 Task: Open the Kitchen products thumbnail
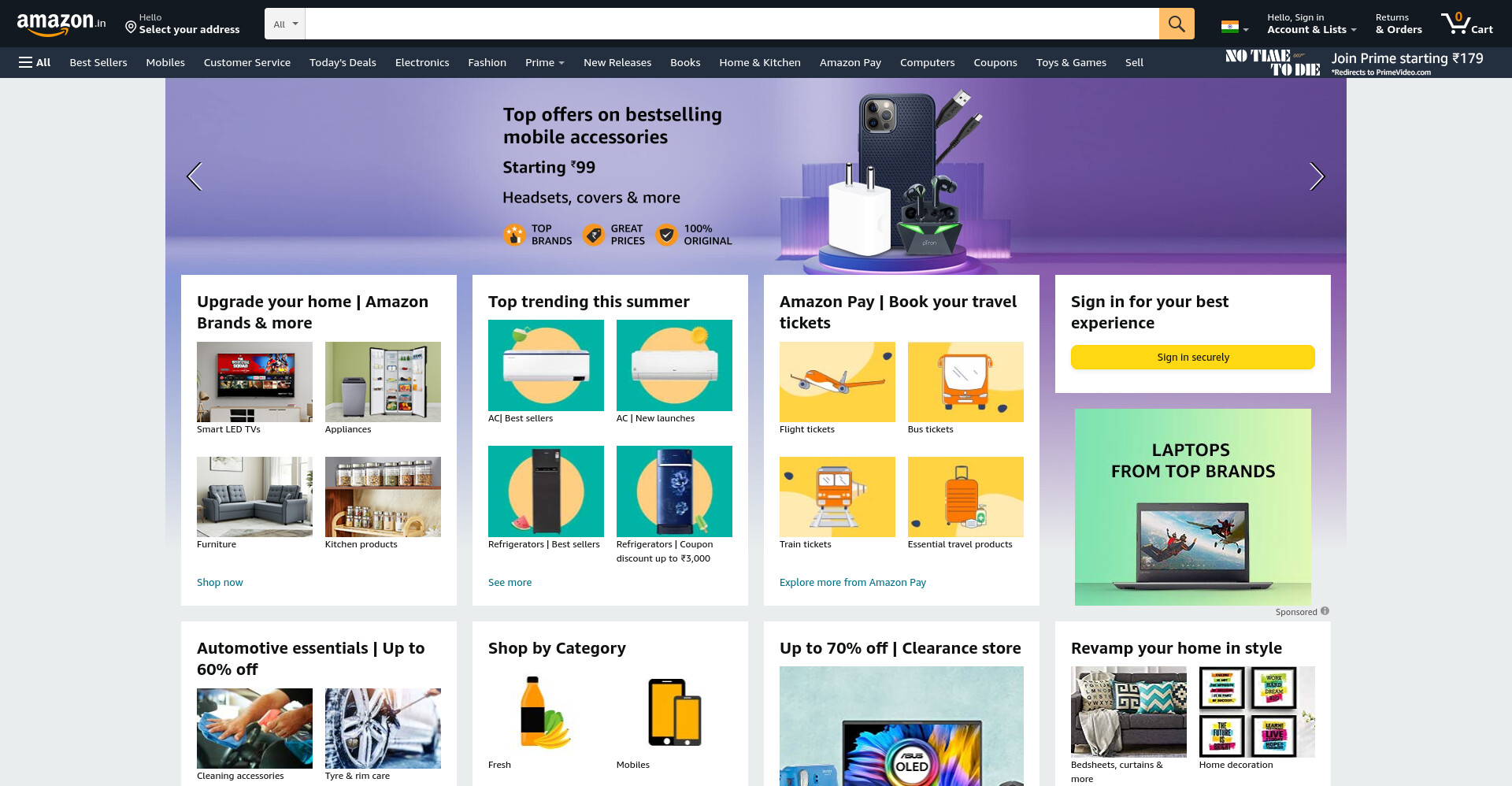[x=383, y=497]
